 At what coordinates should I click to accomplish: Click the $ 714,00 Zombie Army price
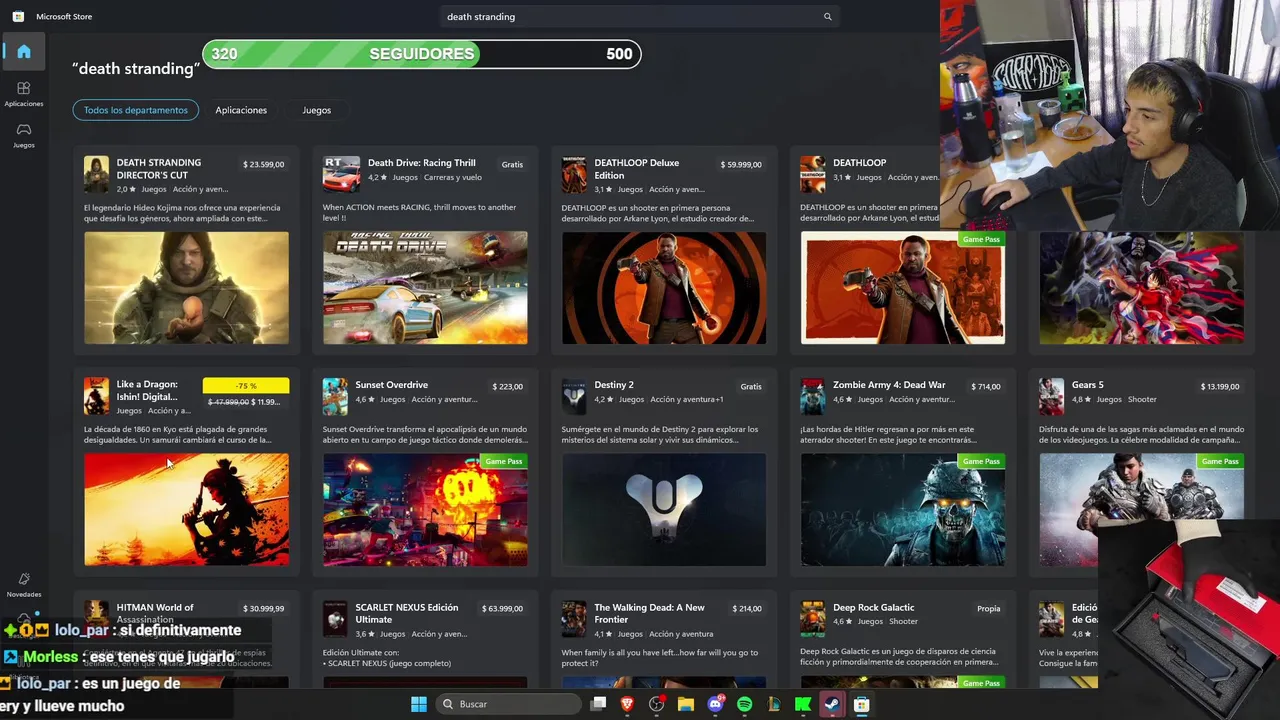(x=986, y=386)
